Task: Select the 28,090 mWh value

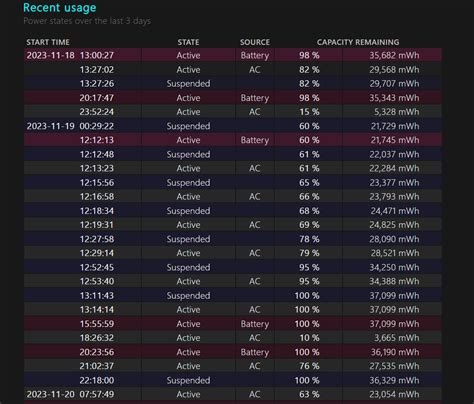Action: point(394,239)
